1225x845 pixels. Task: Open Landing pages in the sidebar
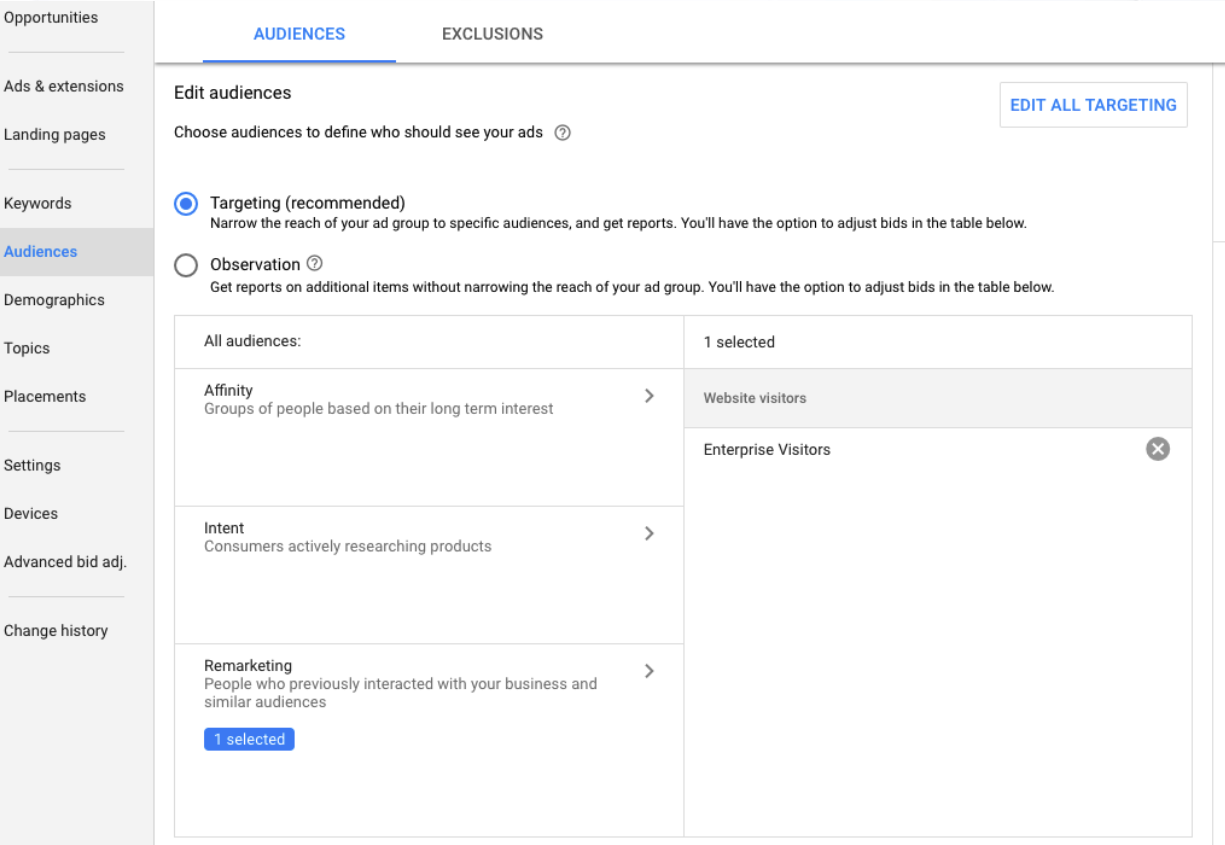tap(55, 135)
